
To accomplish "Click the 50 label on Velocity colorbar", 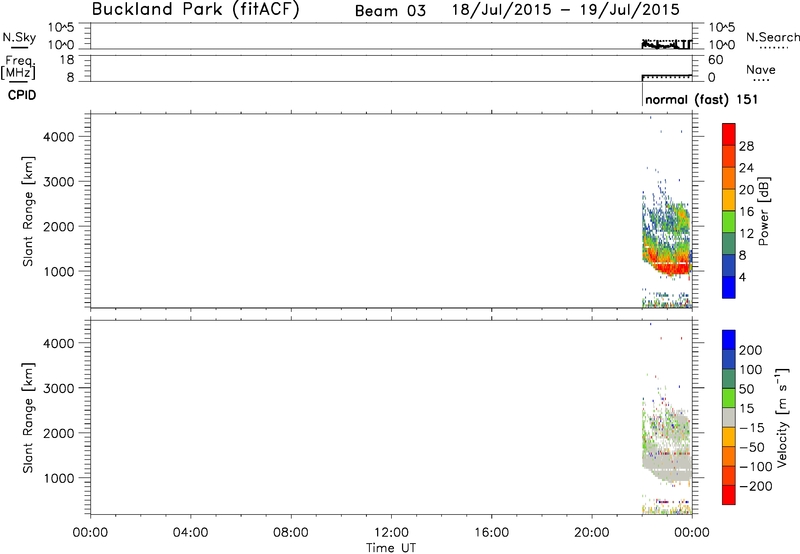I will [x=746, y=389].
